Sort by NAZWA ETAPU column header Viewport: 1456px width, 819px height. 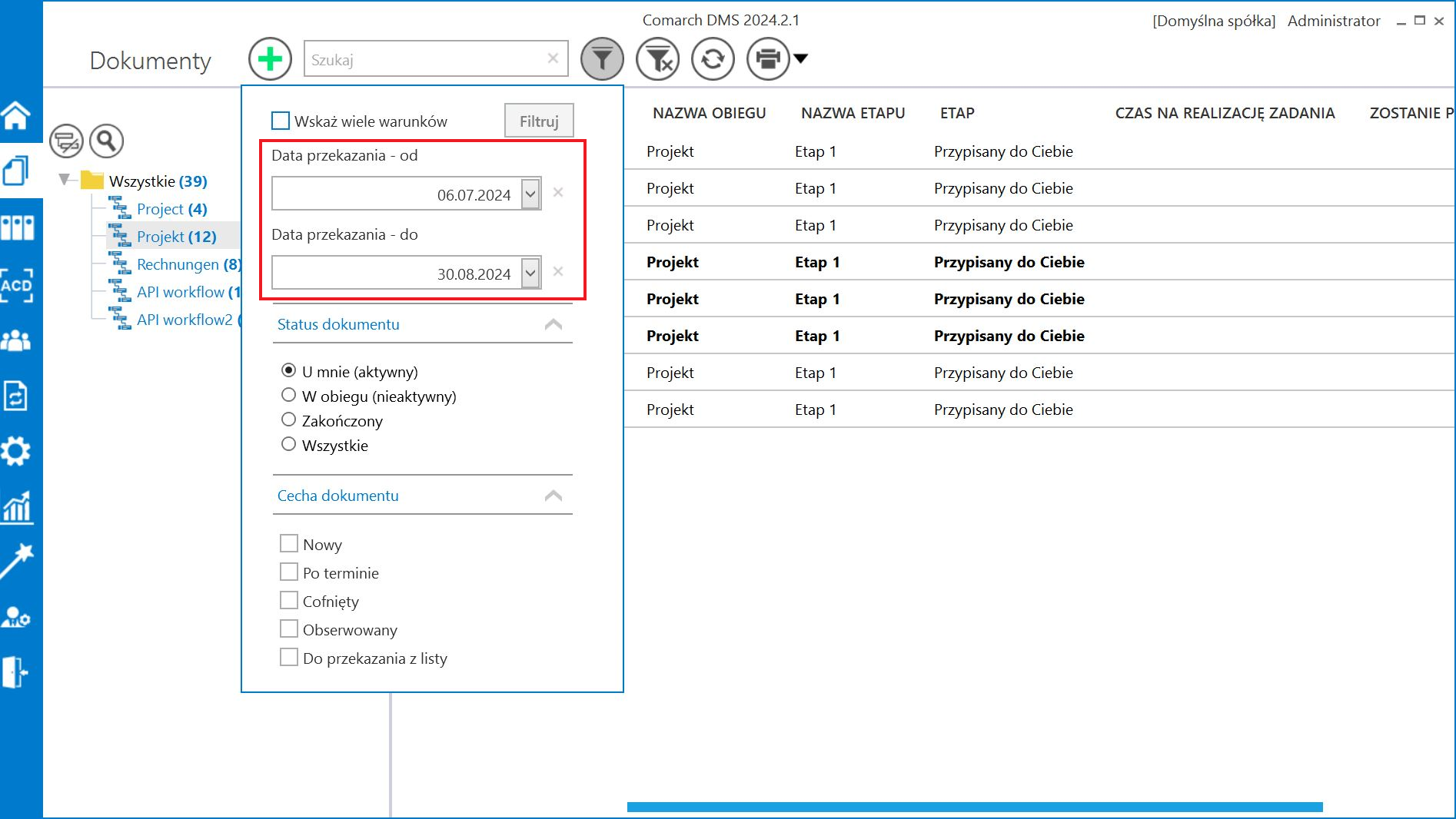tap(853, 113)
